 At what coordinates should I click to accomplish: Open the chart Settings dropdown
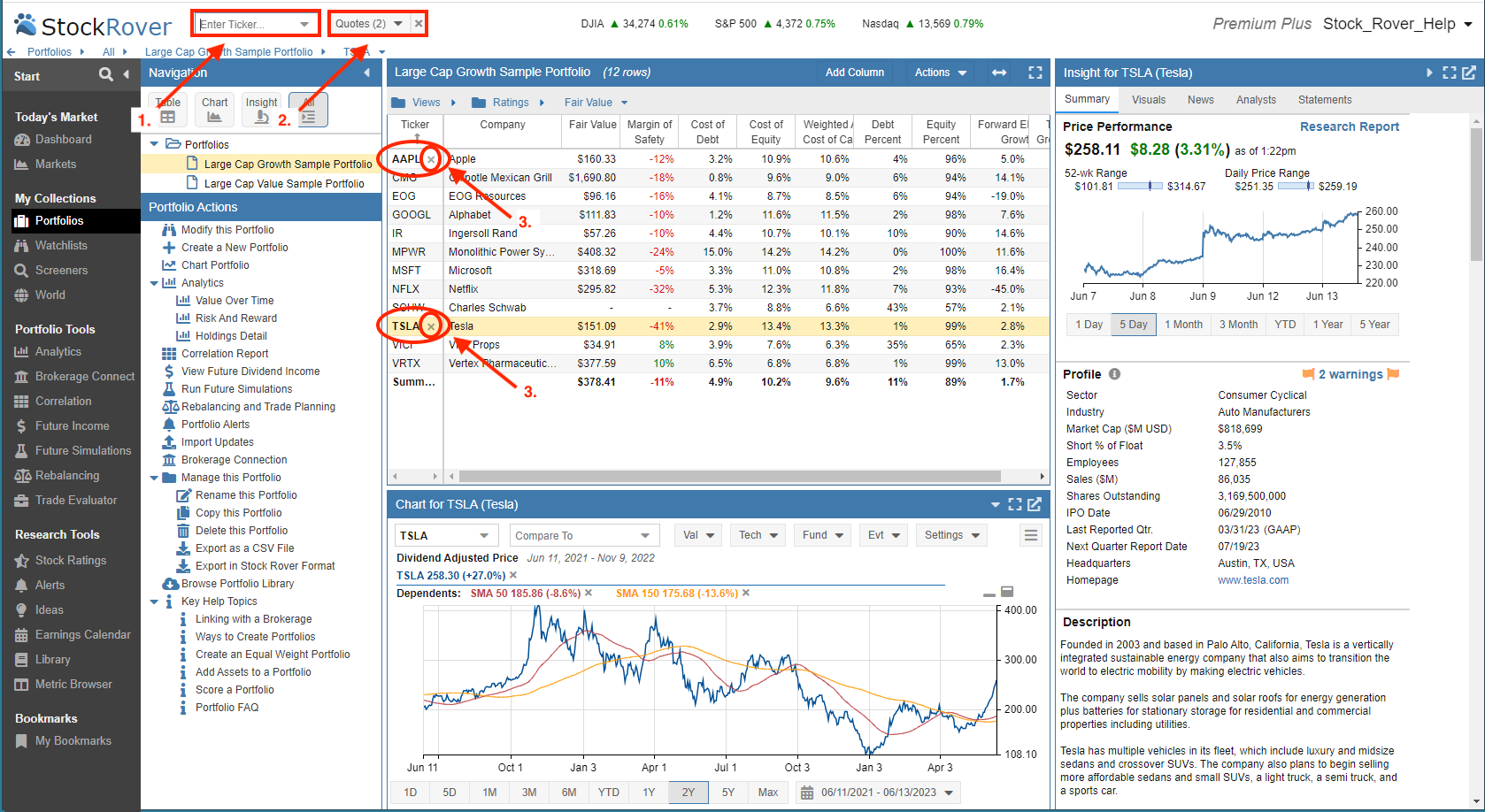[952, 535]
